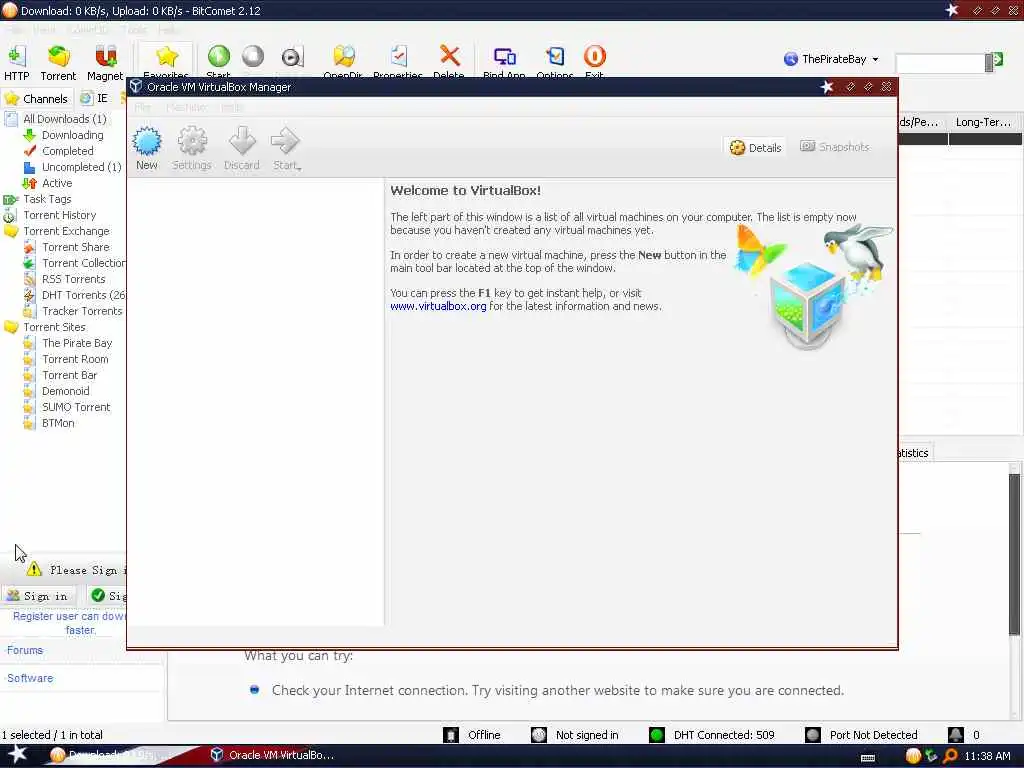The height and width of the screenshot is (768, 1024).
Task: Open VirtualBox Settings gear icon
Action: pos(192,141)
